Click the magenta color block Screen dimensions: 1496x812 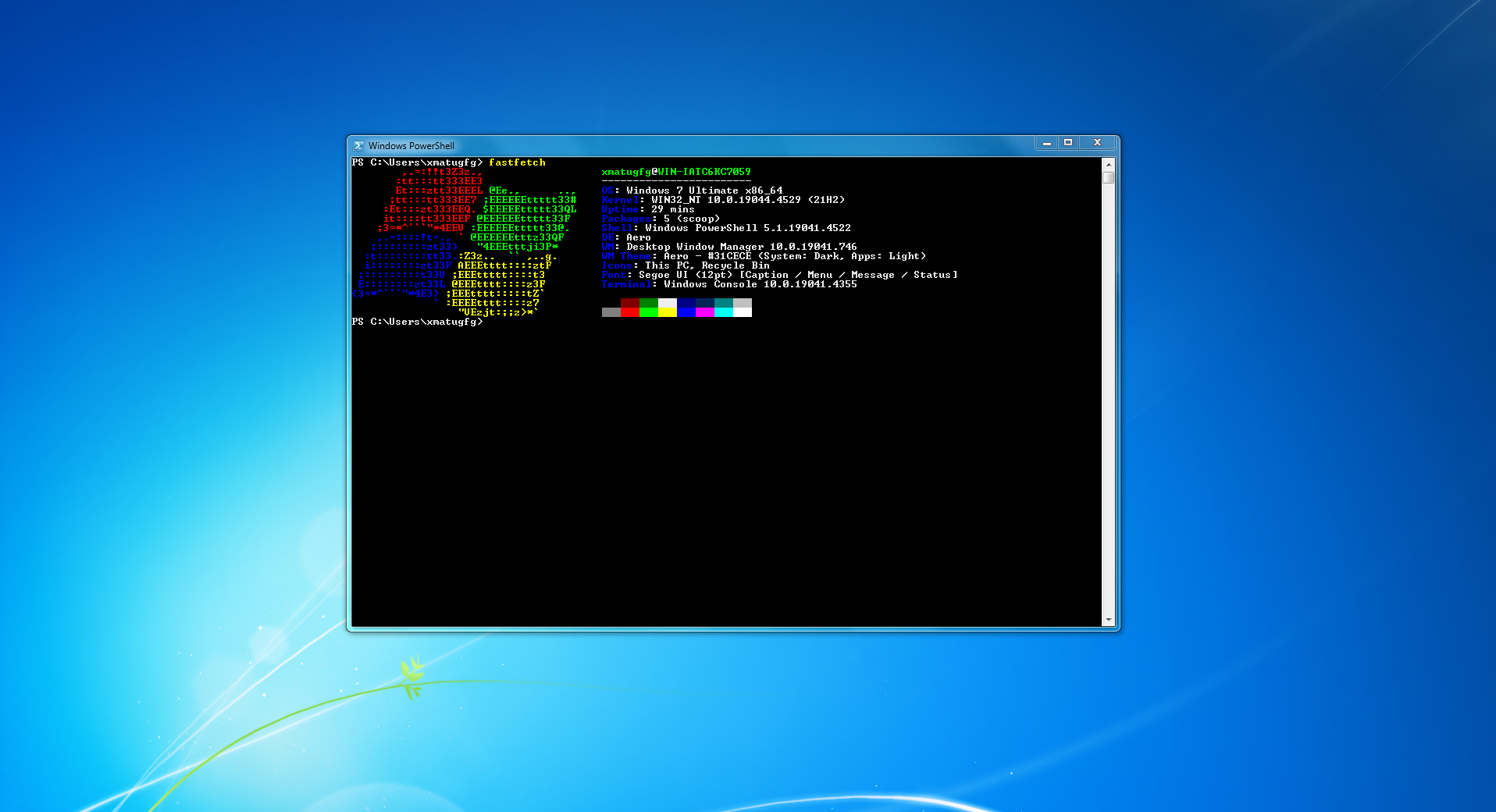(705, 312)
